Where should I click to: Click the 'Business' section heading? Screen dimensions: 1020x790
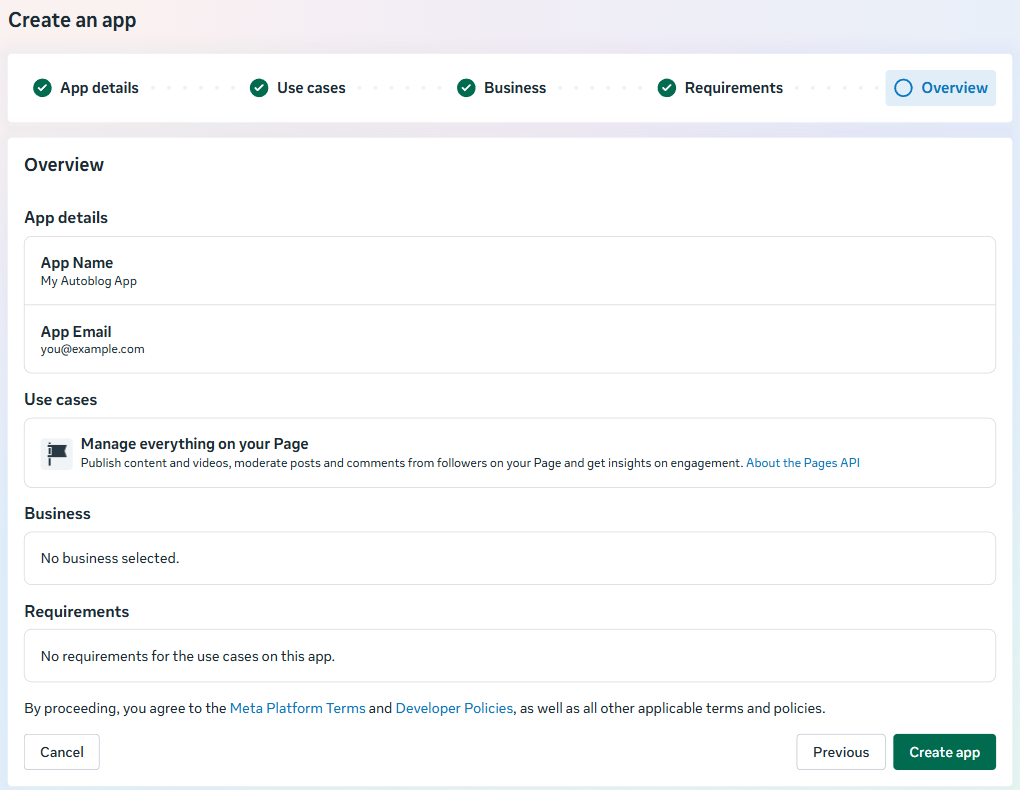point(57,513)
